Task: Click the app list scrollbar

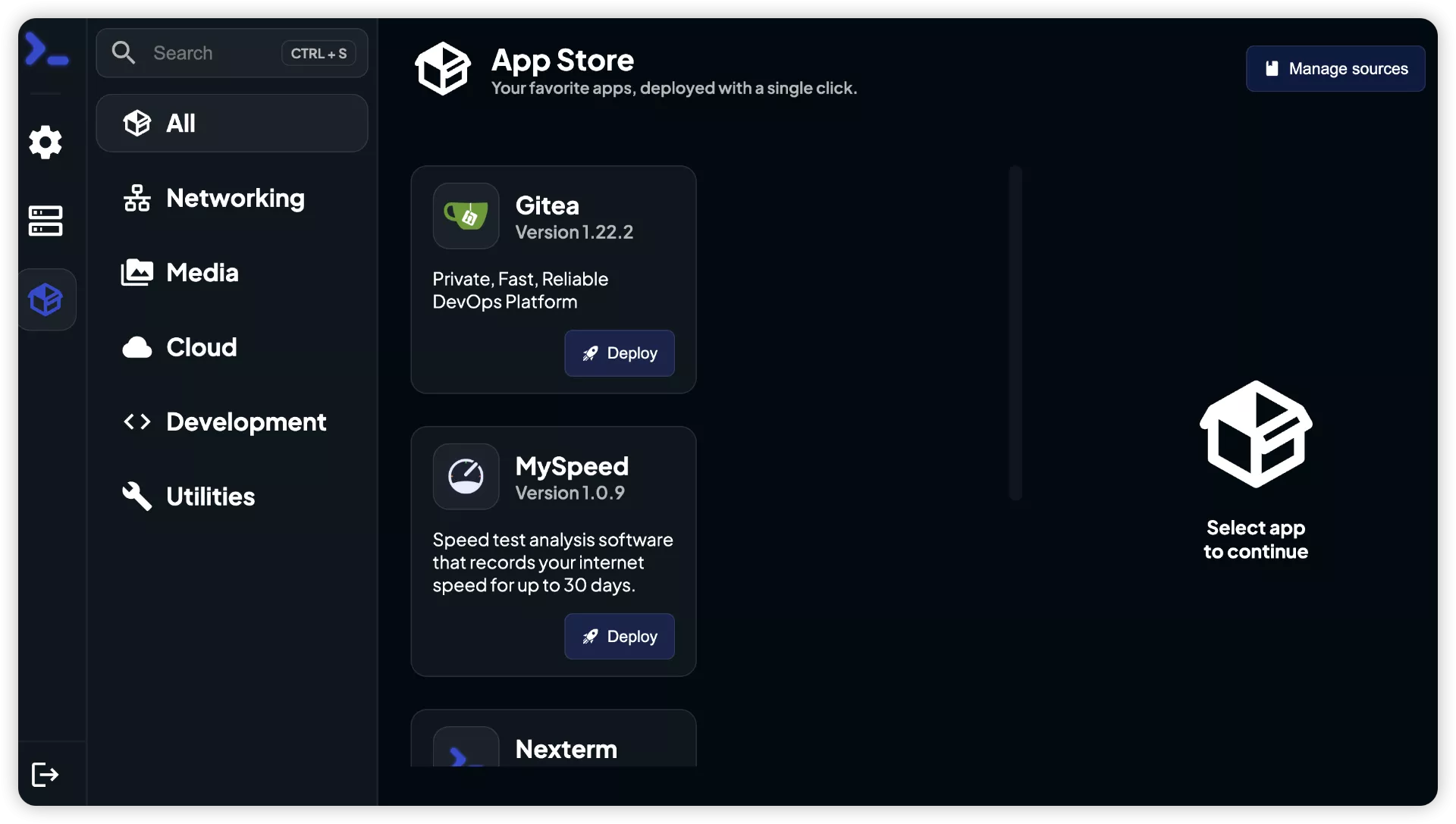Action: point(1015,333)
